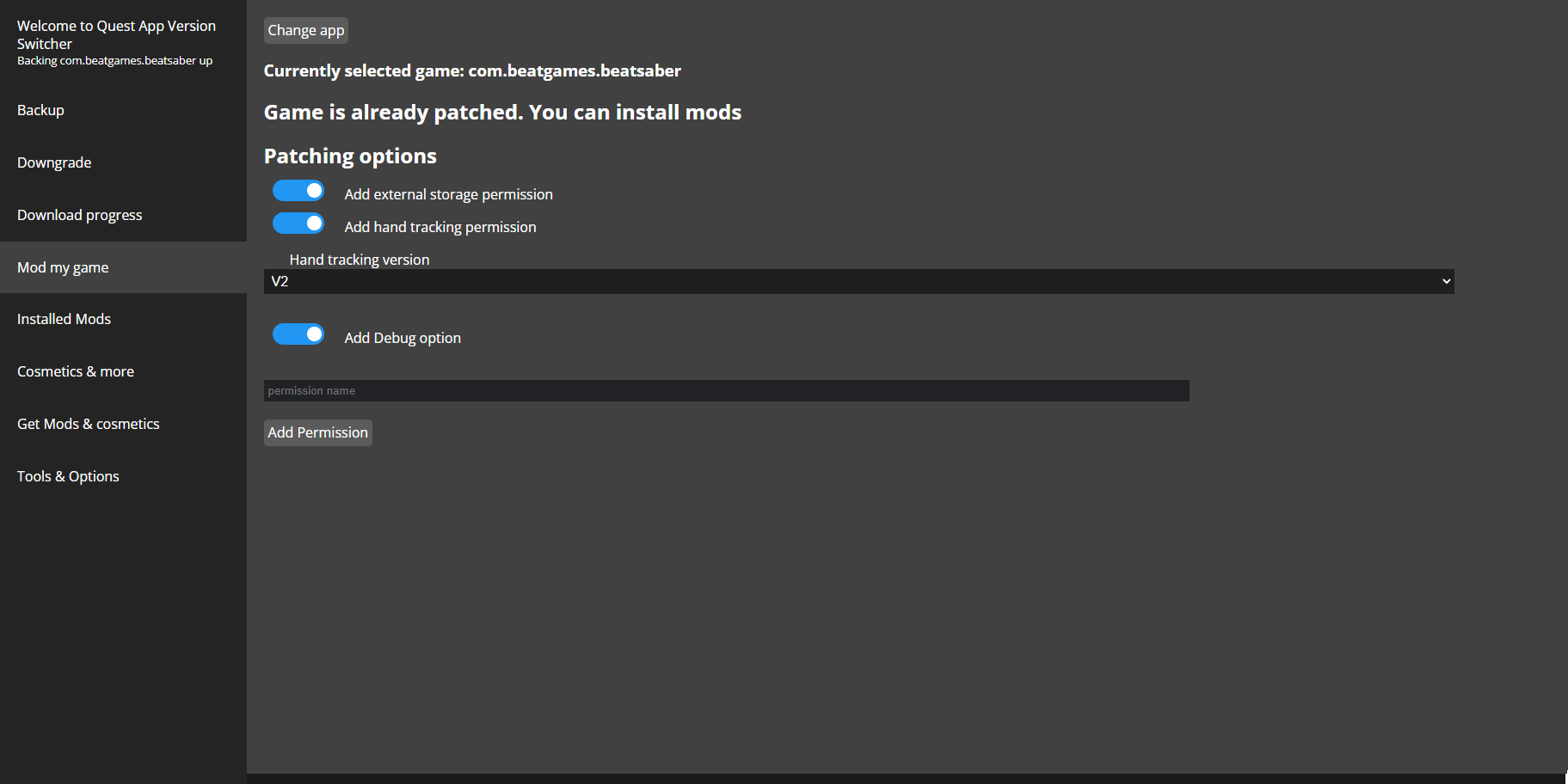Open the Installed Mods page
This screenshot has width=1568, height=784.
(x=64, y=319)
